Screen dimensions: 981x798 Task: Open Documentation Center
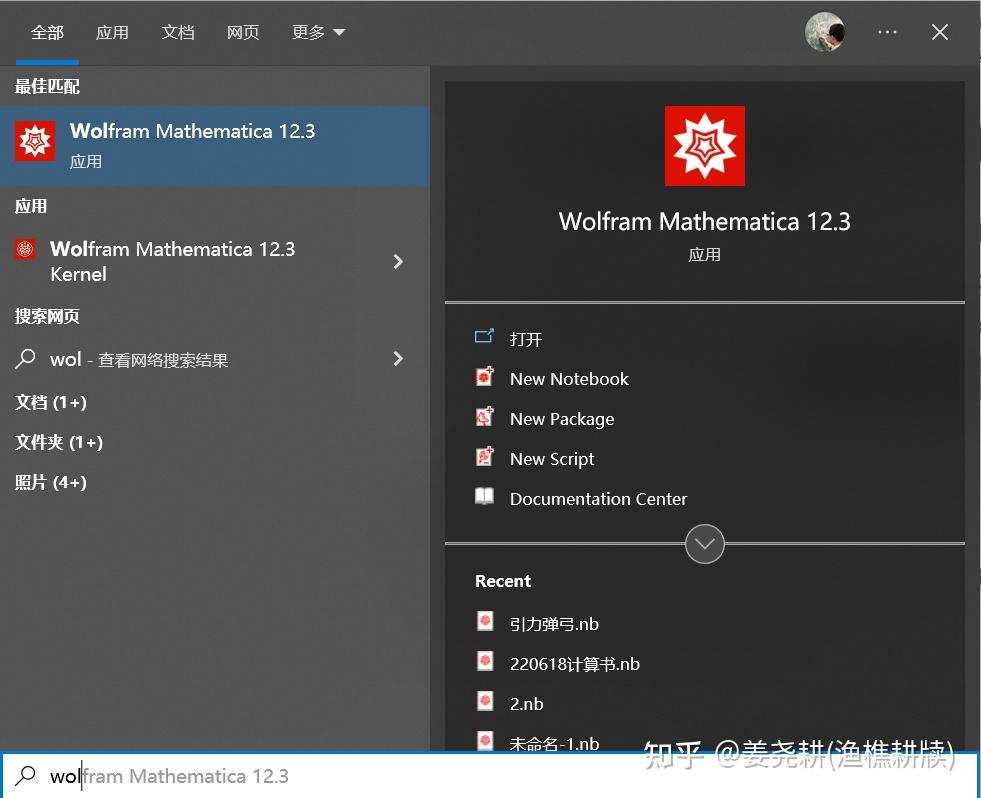coord(598,499)
